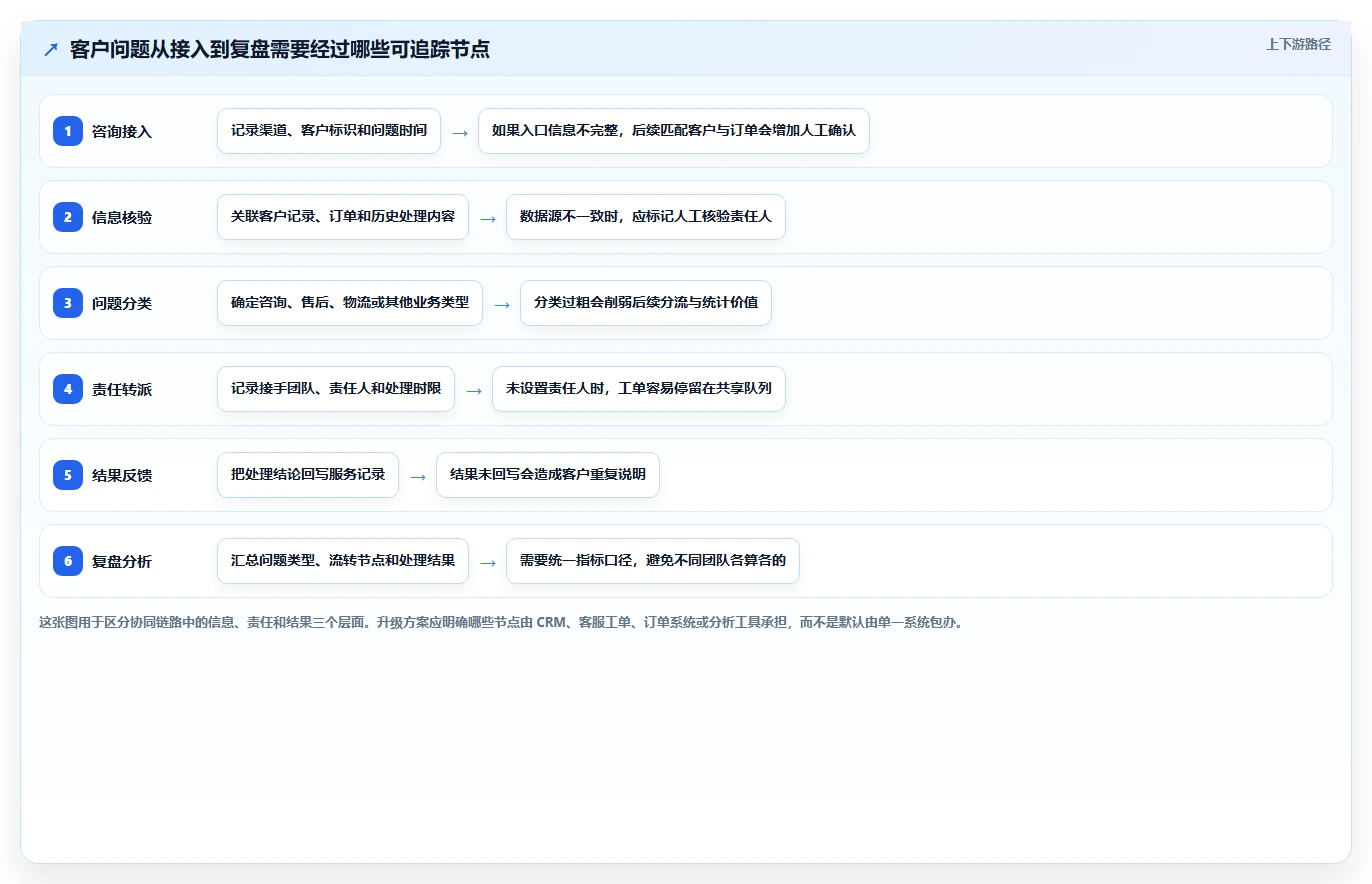Click the box 记录接手团队、责任人和处理时限
This screenshot has height=884, width=1372.
click(x=336, y=389)
